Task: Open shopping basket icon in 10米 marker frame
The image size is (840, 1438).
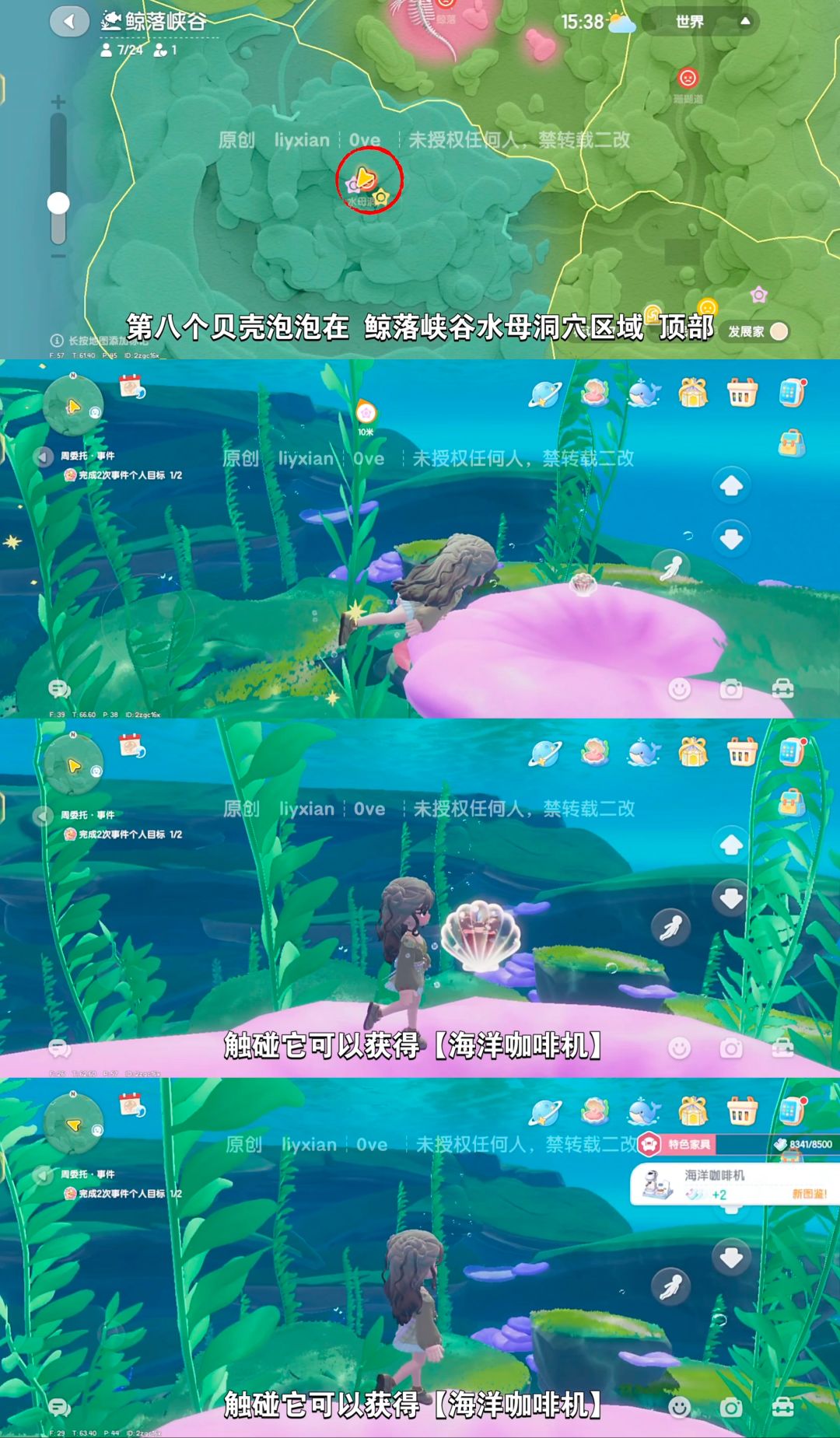Action: tap(742, 394)
